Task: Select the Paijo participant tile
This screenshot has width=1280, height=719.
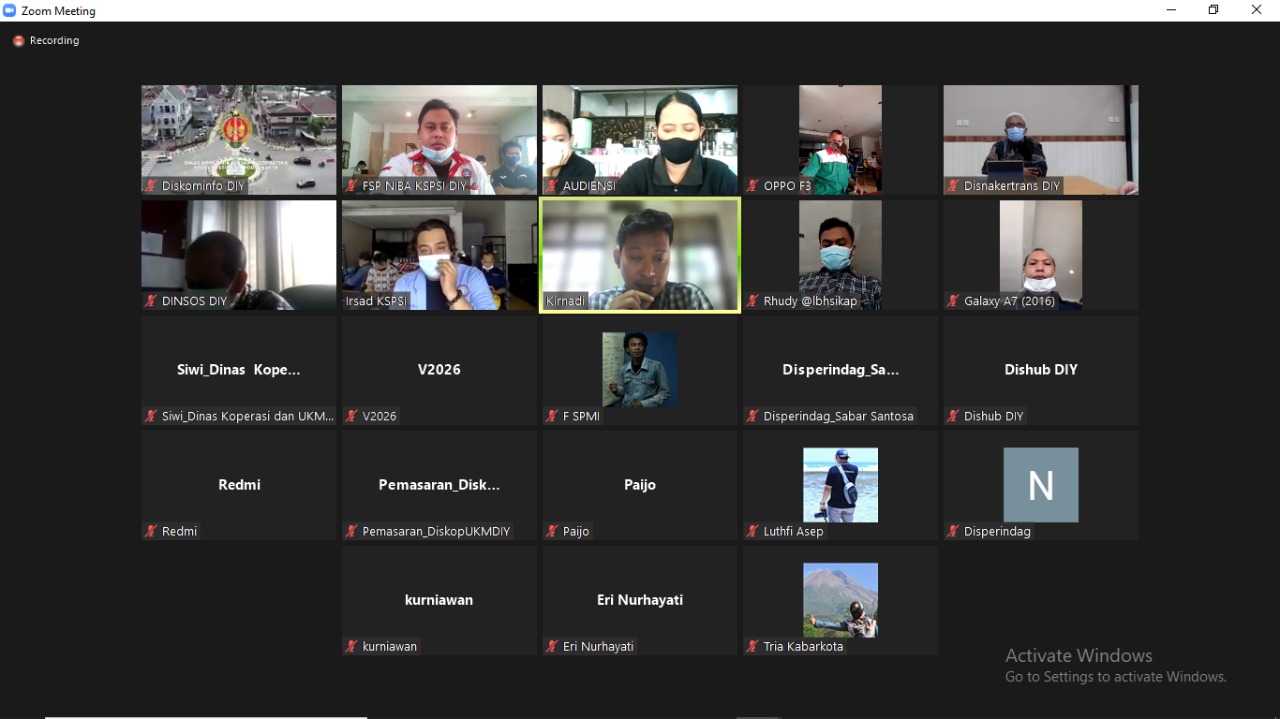Action: point(640,485)
